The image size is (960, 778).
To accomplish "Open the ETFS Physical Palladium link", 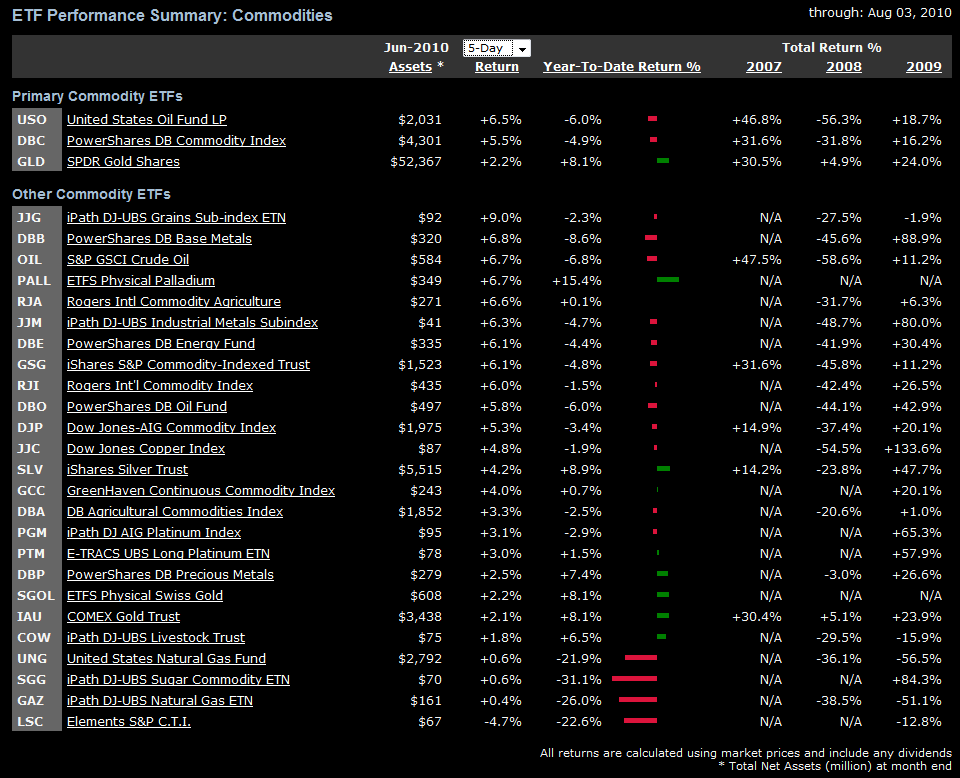I will pyautogui.click(x=141, y=280).
